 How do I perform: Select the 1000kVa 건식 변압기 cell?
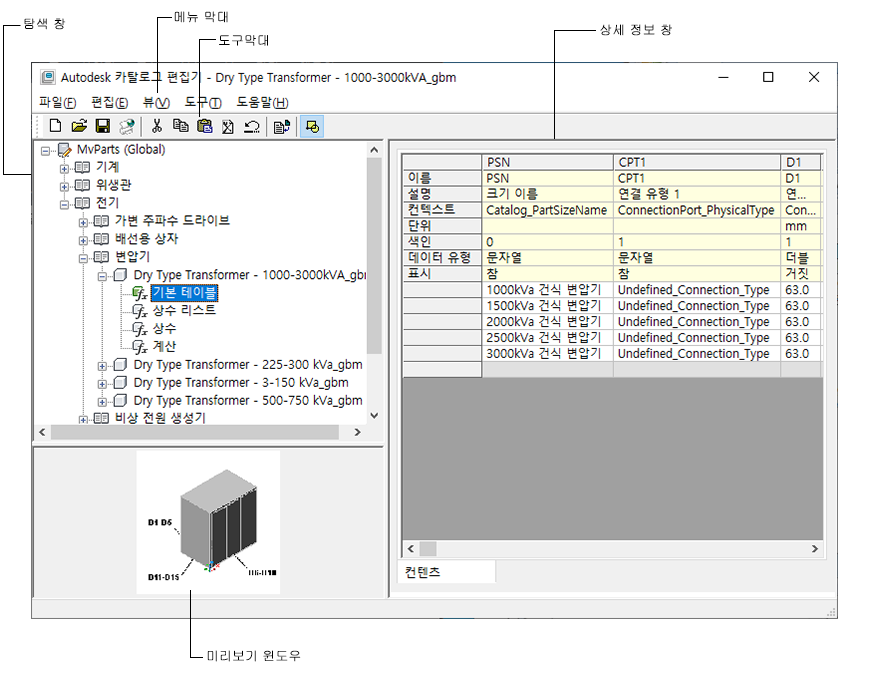[x=547, y=290]
